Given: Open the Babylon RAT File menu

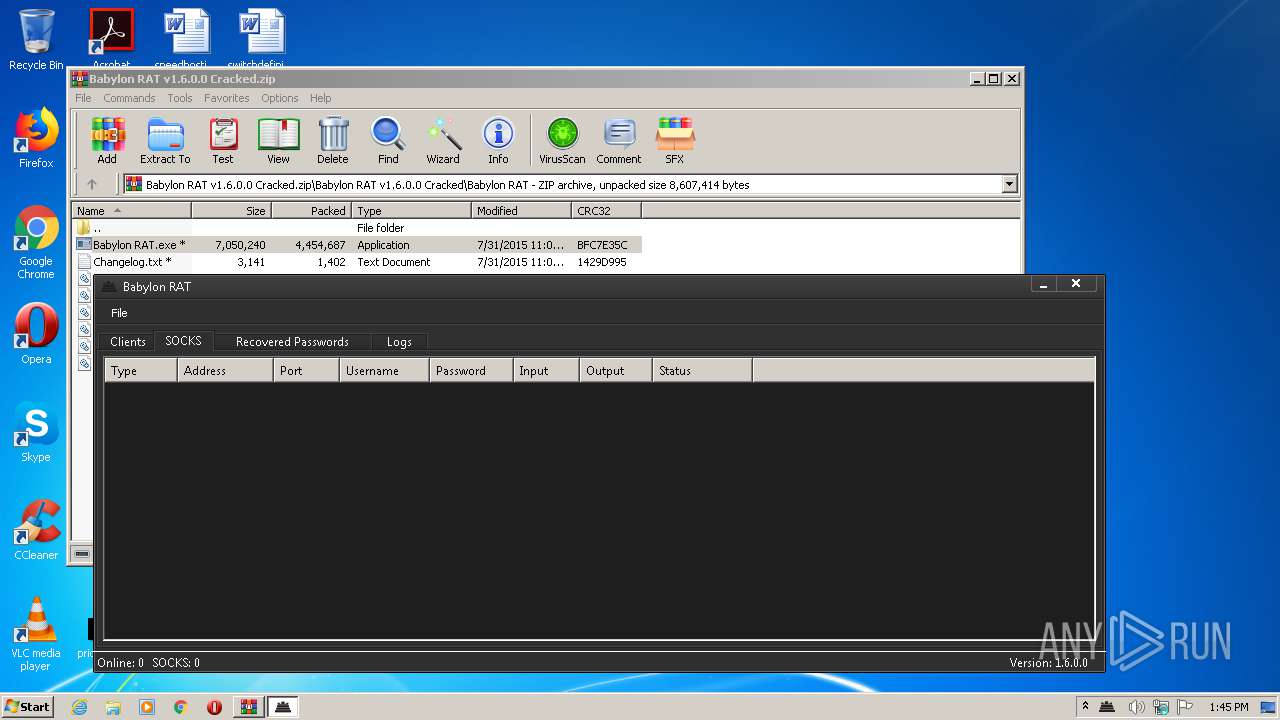Looking at the screenshot, I should coord(119,313).
